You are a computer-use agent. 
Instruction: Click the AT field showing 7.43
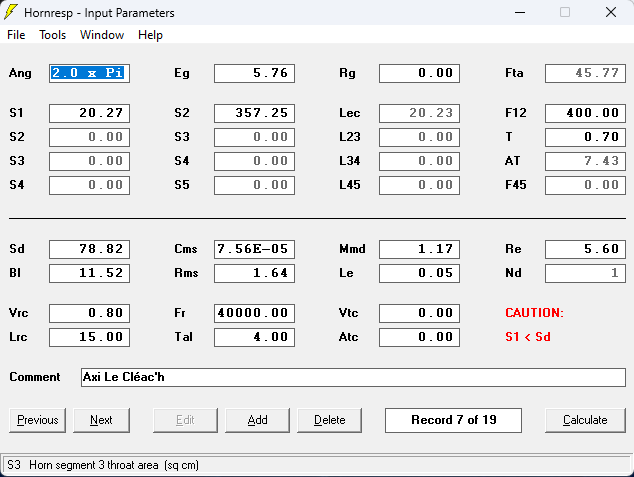click(585, 161)
